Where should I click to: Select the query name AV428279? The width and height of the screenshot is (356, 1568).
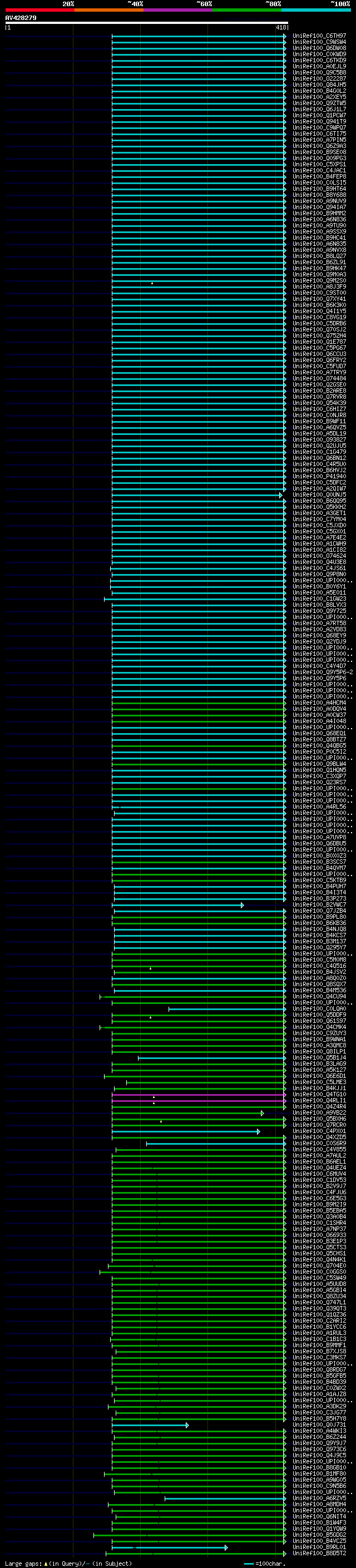[21, 18]
